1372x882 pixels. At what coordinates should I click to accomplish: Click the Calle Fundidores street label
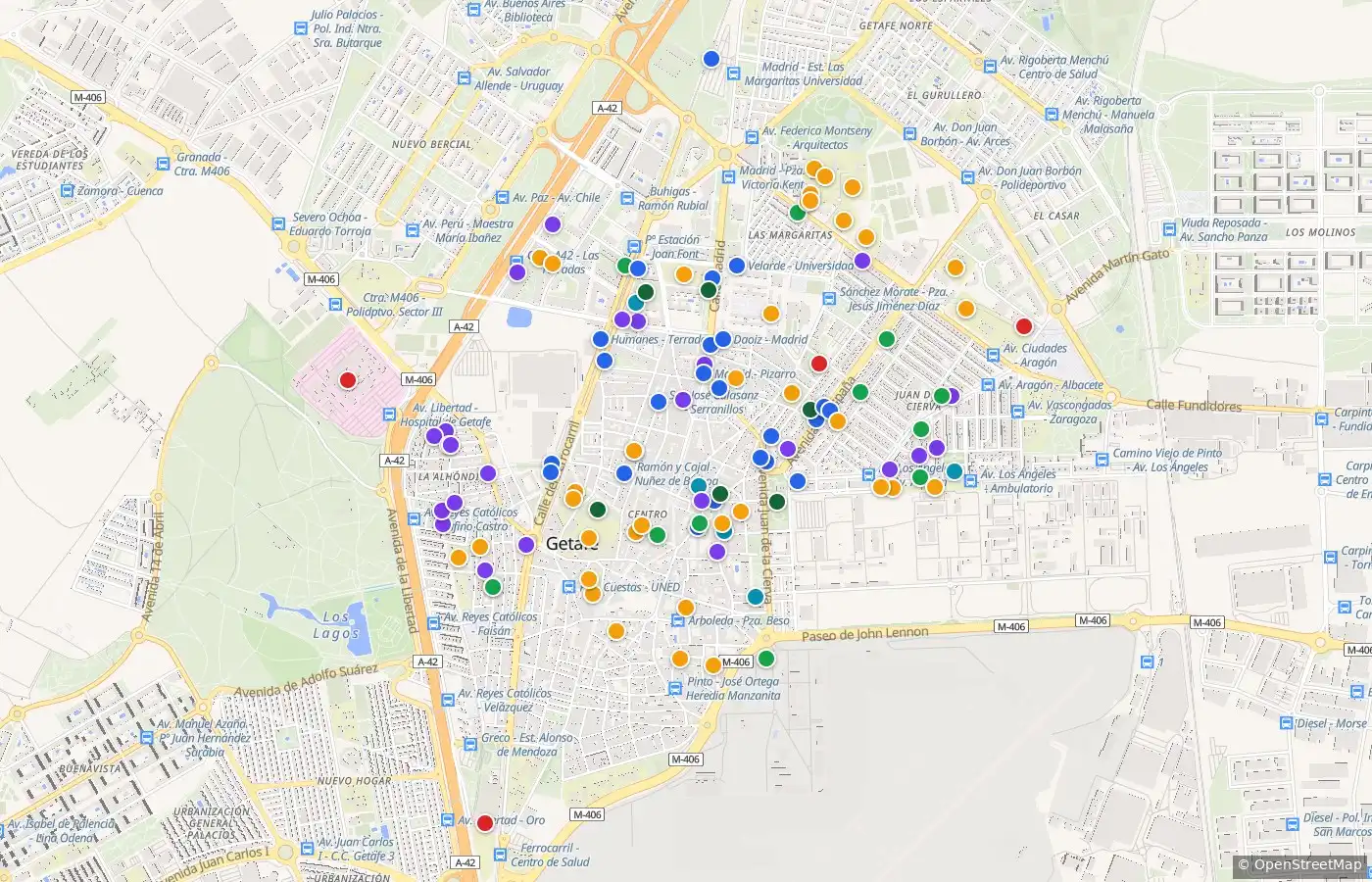point(1194,406)
